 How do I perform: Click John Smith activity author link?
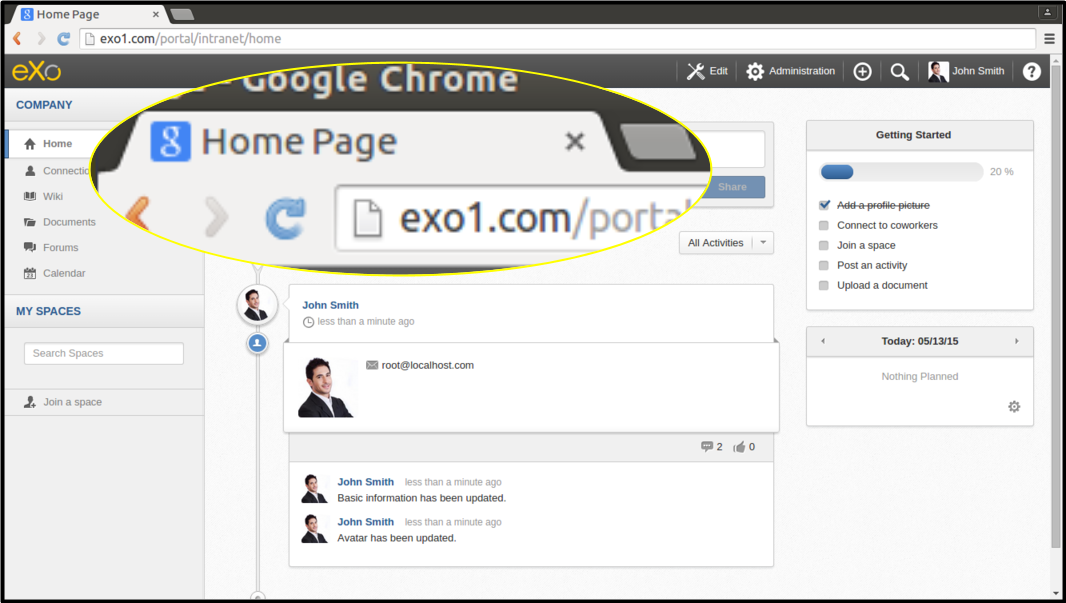[330, 305]
